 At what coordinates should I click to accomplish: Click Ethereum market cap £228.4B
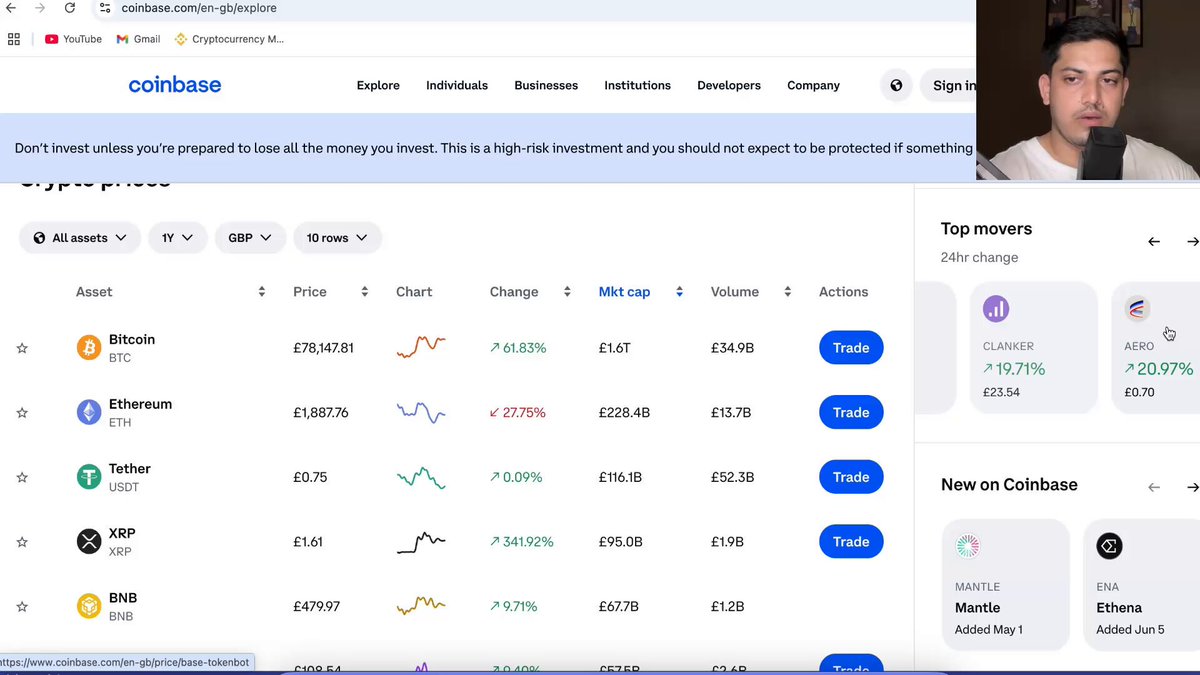[x=624, y=413]
